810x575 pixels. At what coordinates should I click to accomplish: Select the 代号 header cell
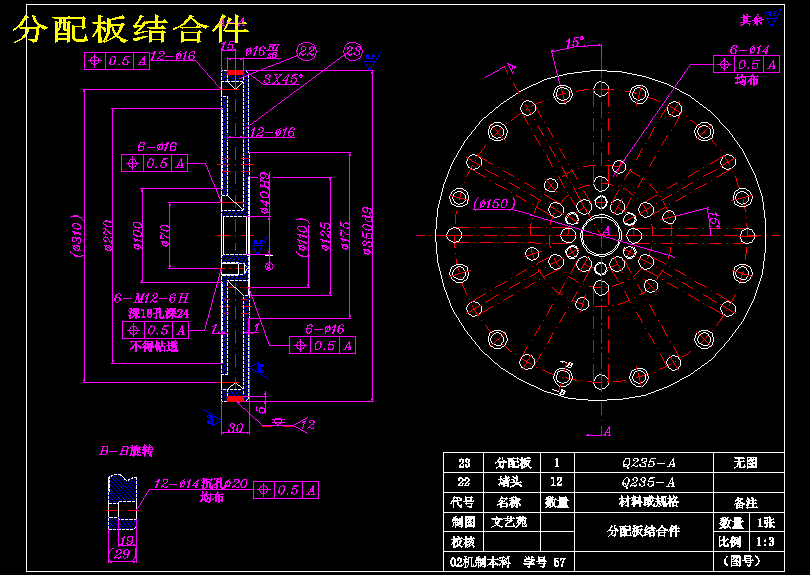(463, 502)
